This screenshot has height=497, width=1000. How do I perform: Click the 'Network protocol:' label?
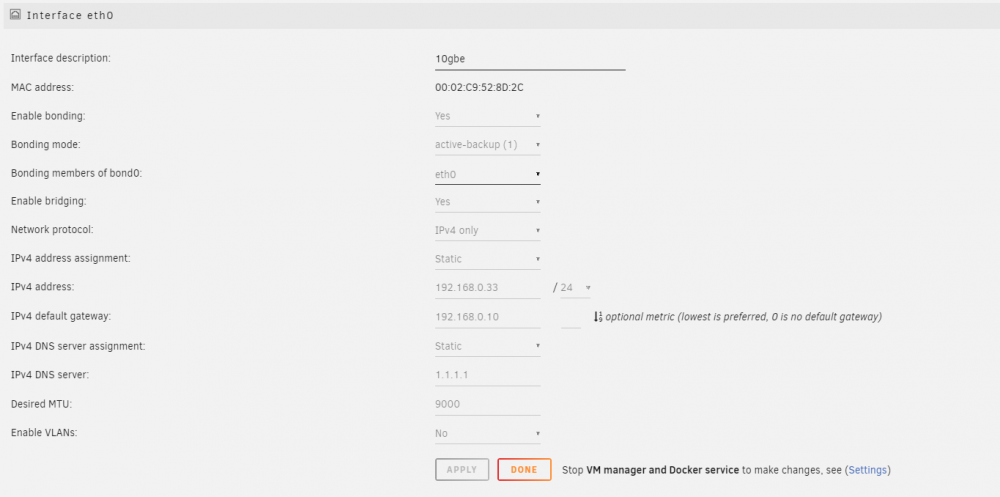click(x=52, y=230)
